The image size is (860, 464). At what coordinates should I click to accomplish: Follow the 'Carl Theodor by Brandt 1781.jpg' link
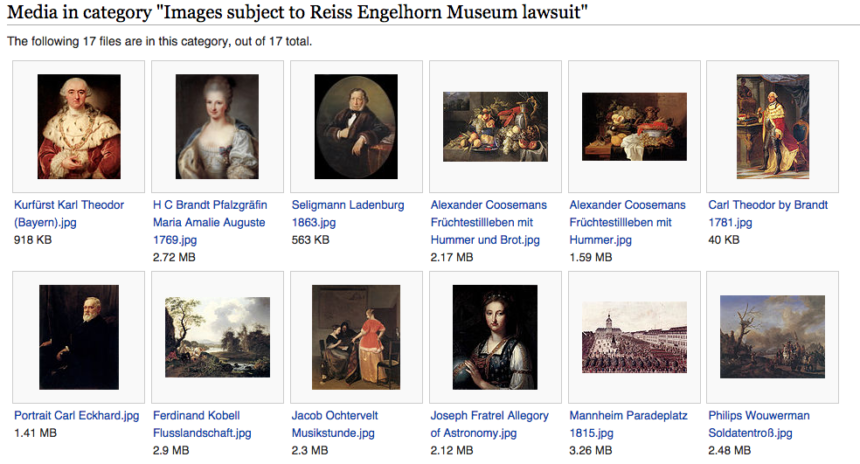[767, 205]
